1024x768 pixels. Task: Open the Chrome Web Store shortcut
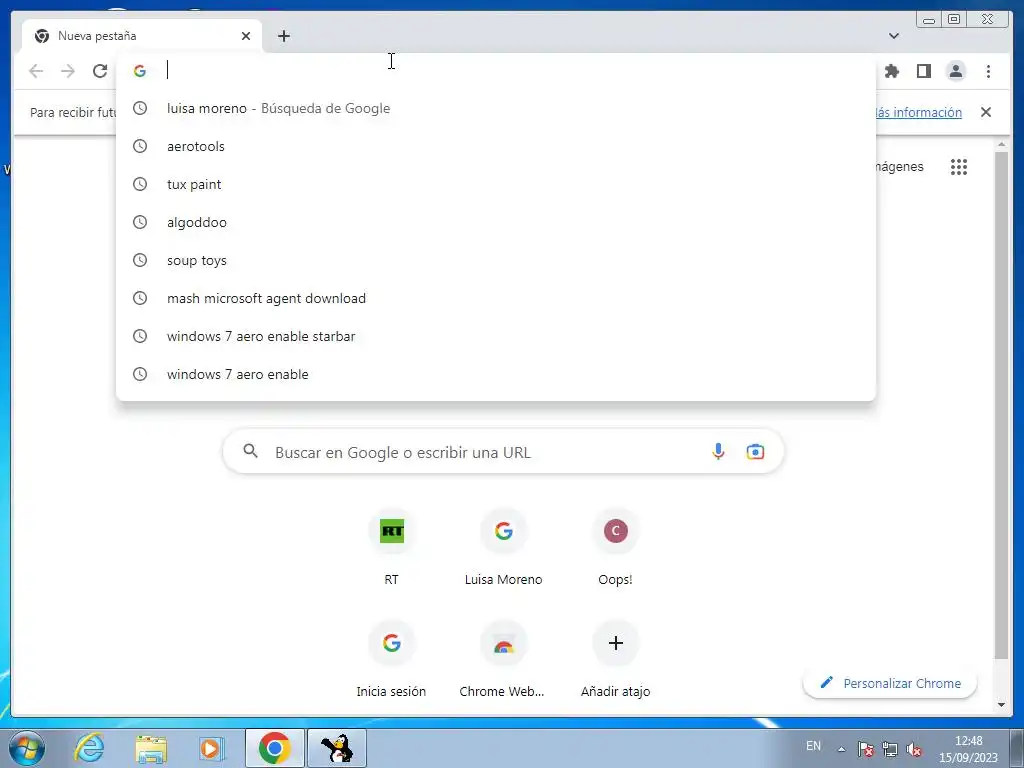(503, 661)
